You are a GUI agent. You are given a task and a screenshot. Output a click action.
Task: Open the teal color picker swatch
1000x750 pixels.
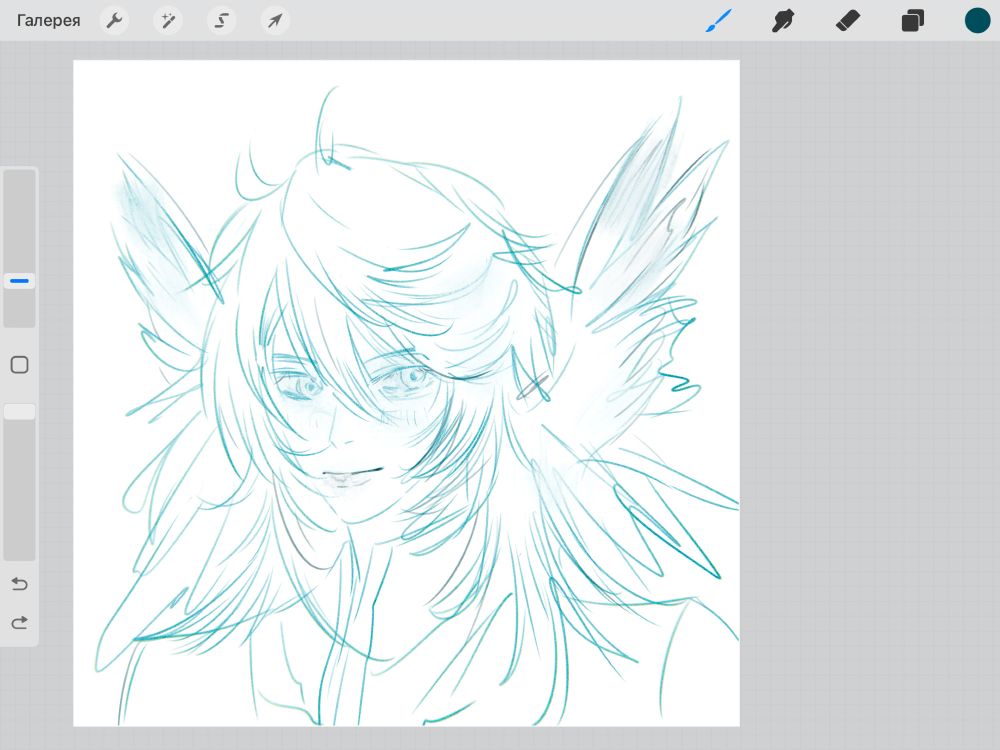tap(977, 20)
